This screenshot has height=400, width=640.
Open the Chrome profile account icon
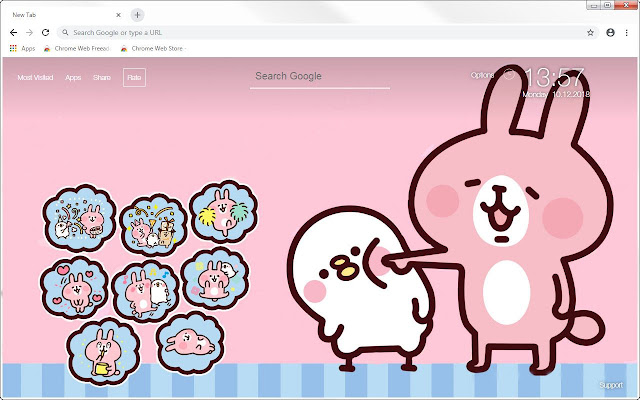click(610, 33)
